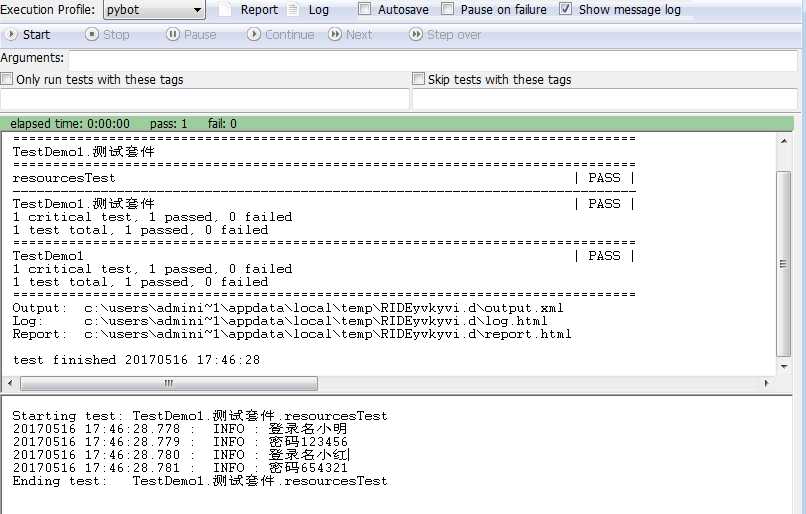Click output pane scroll up arrow
The height and width of the screenshot is (514, 806).
[783, 141]
